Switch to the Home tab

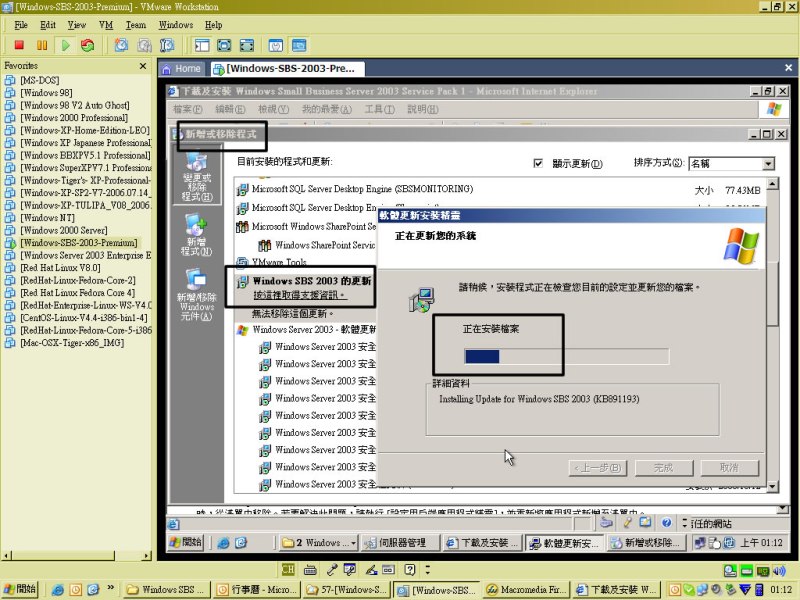tap(182, 68)
